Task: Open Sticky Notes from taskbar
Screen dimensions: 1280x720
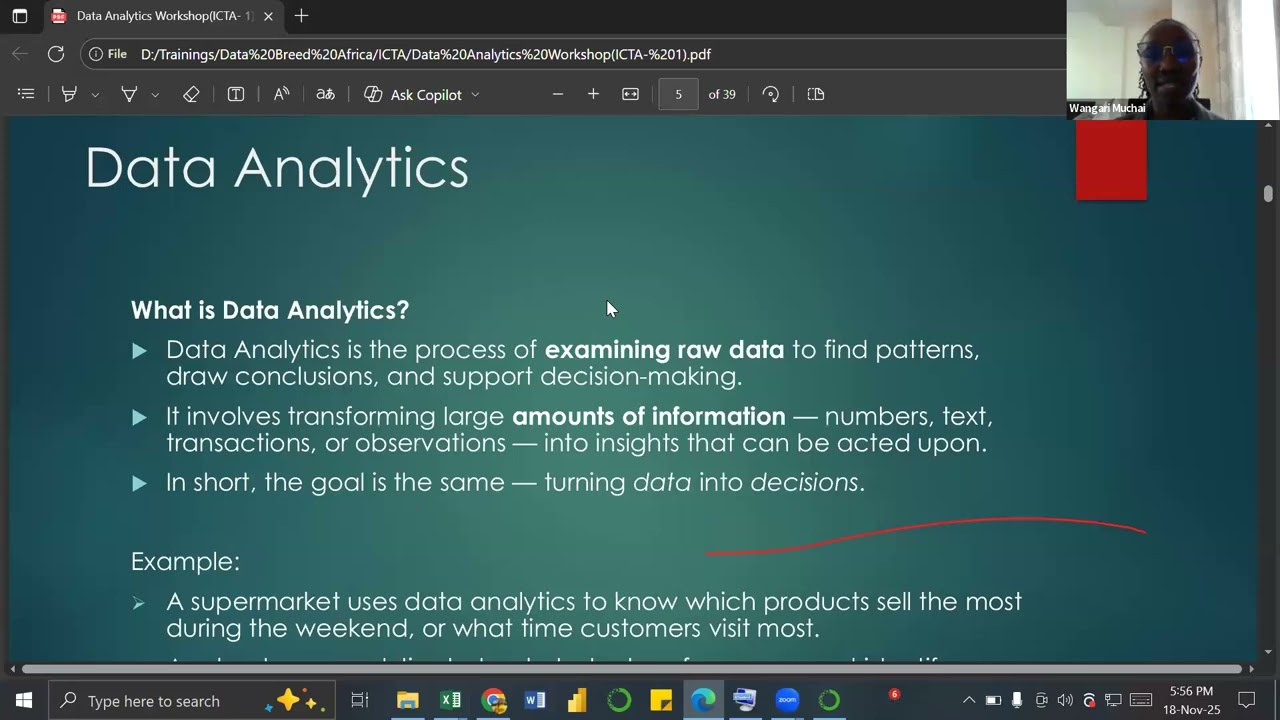Action: click(x=661, y=700)
